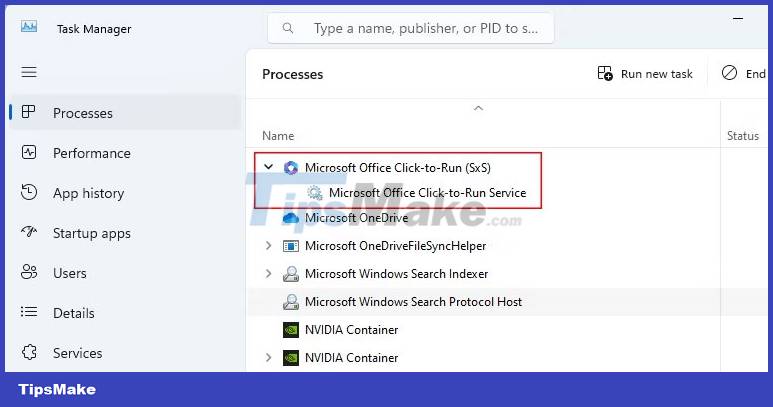This screenshot has width=773, height=407.
Task: Click the Processes page heading
Action: pyautogui.click(x=292, y=74)
